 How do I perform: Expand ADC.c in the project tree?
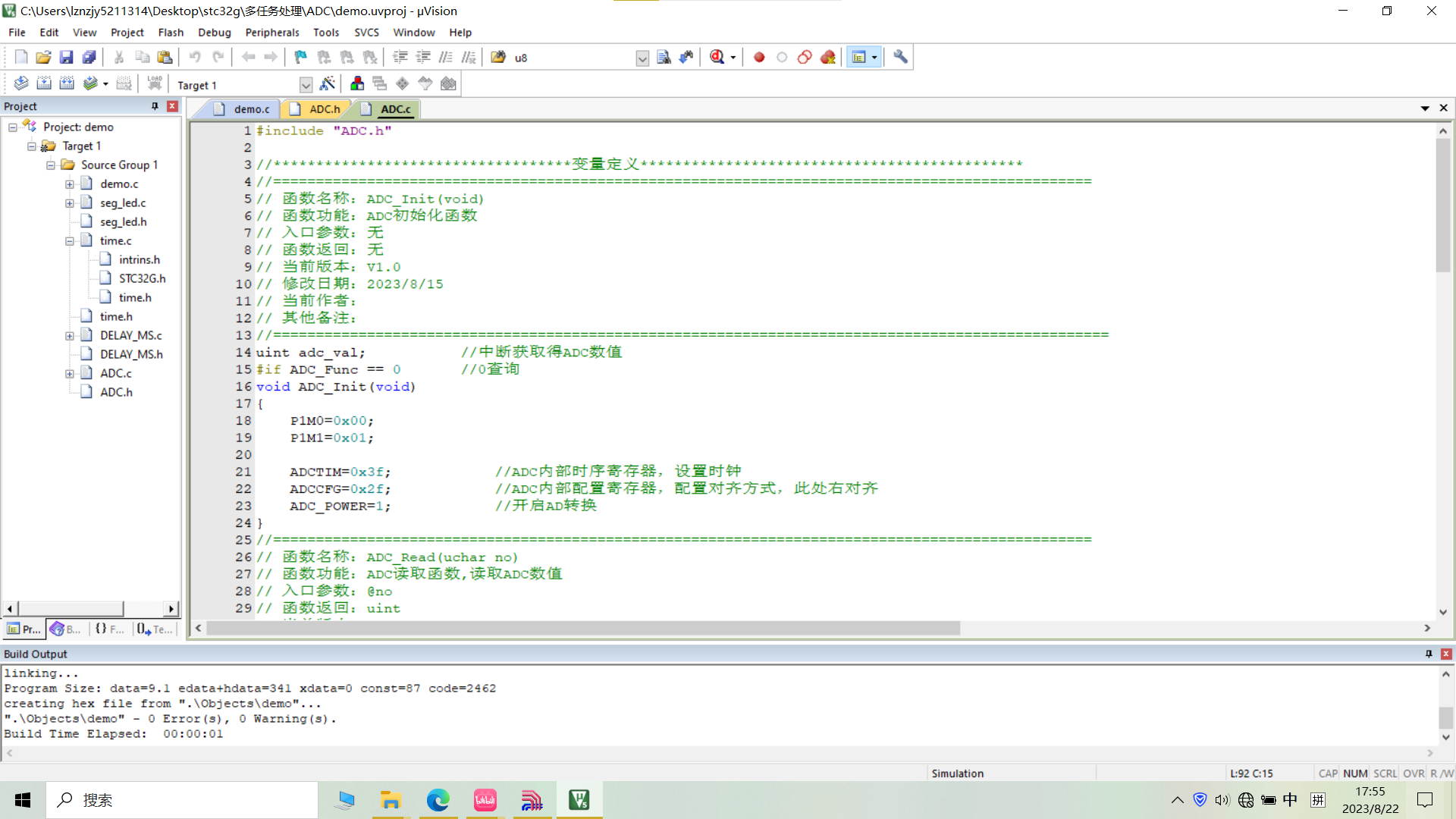(x=70, y=374)
